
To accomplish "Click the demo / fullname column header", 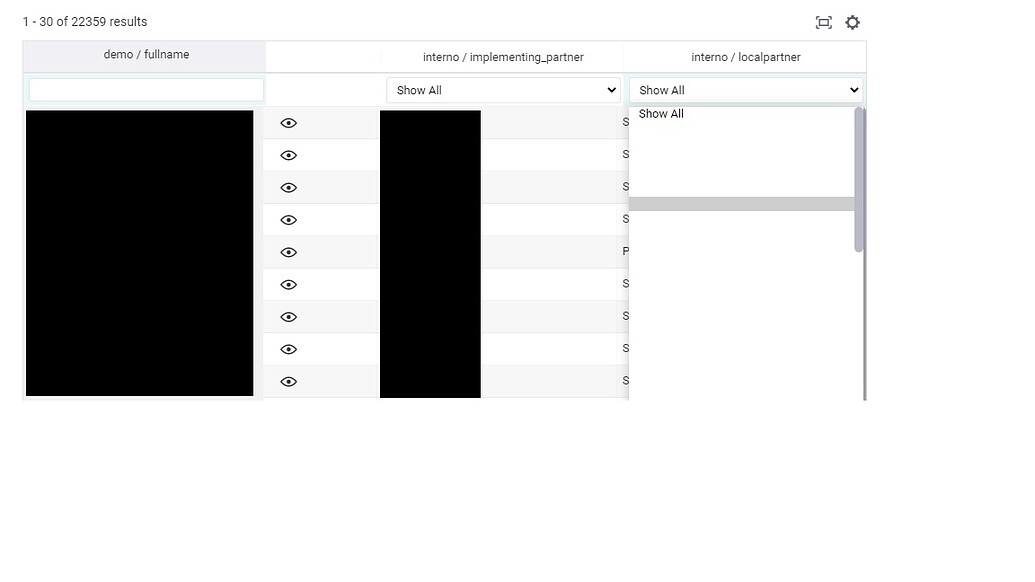I will 145,56.
